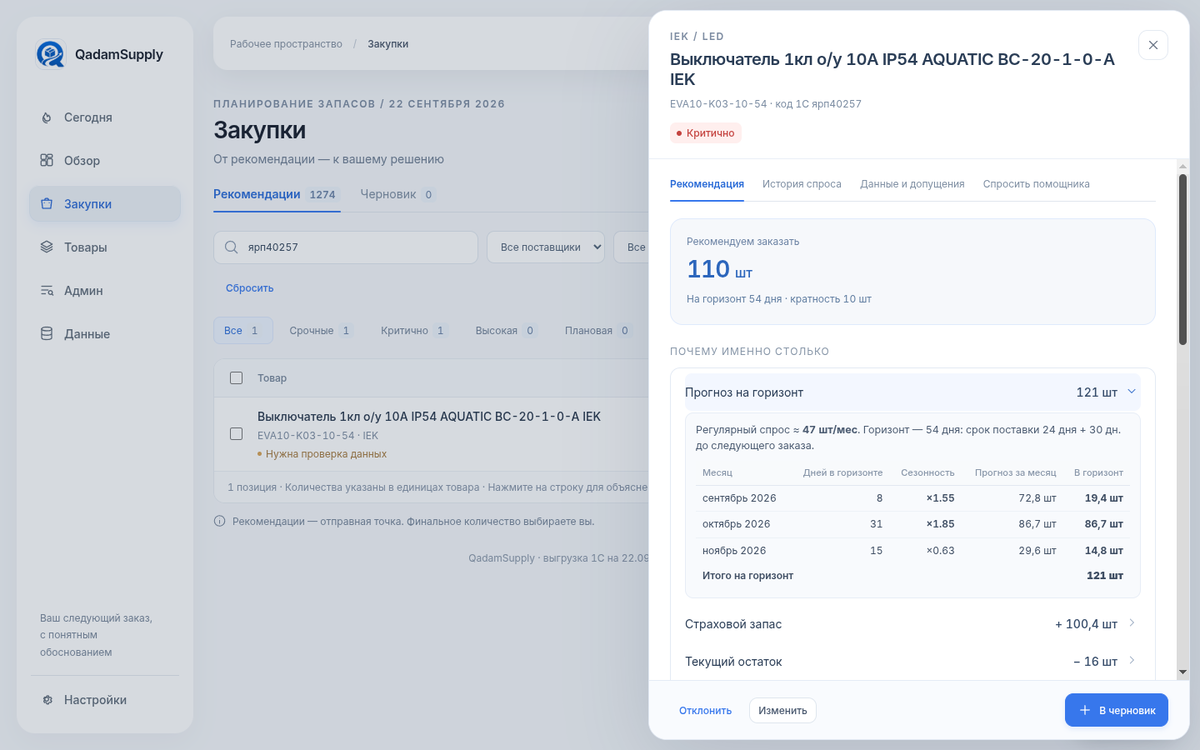The image size is (1200, 750).
Task: Click the ноябрь 2026 table row
Action: point(912,550)
